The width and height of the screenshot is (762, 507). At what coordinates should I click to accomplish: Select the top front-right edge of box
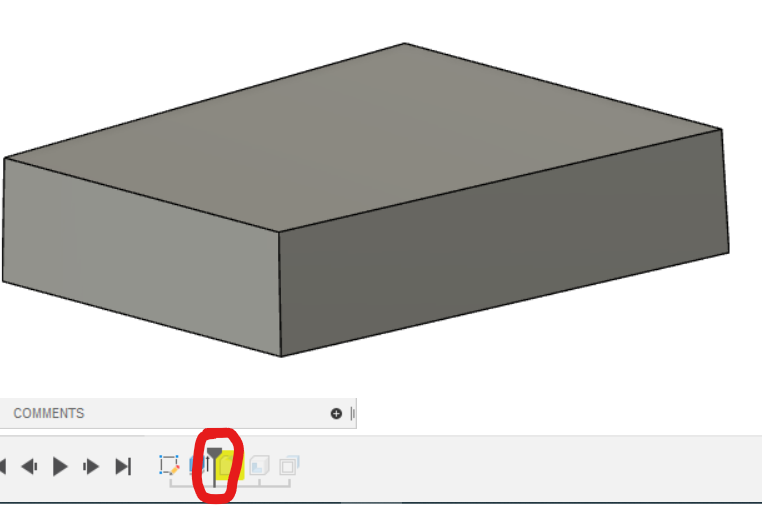[x=500, y=180]
